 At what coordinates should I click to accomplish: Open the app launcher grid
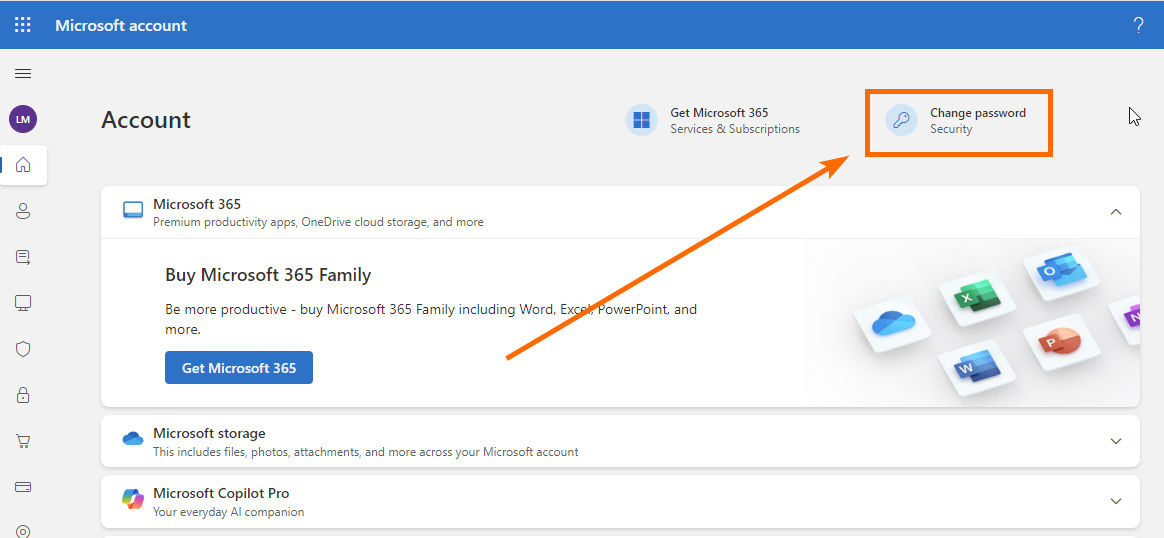pos(23,25)
